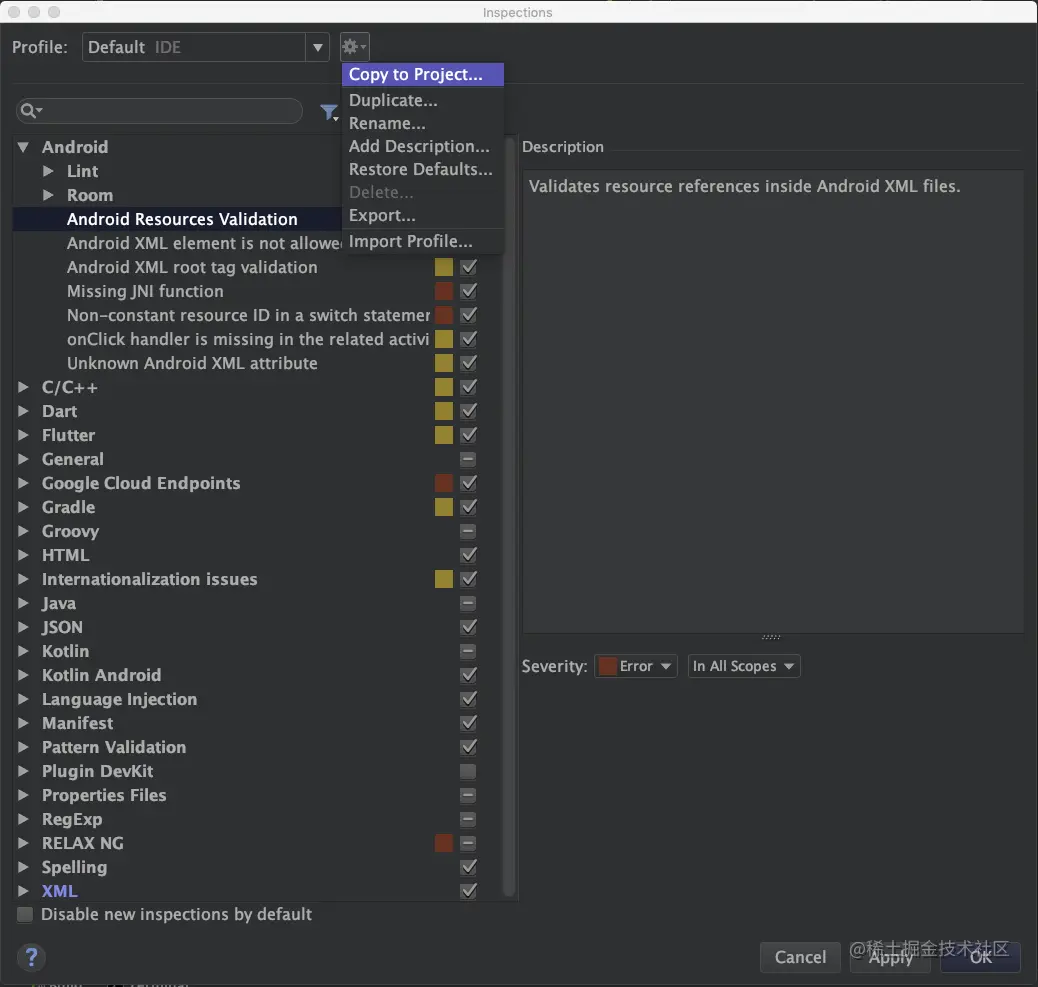
Task: Select Pattern Validation group
Action: 114,747
